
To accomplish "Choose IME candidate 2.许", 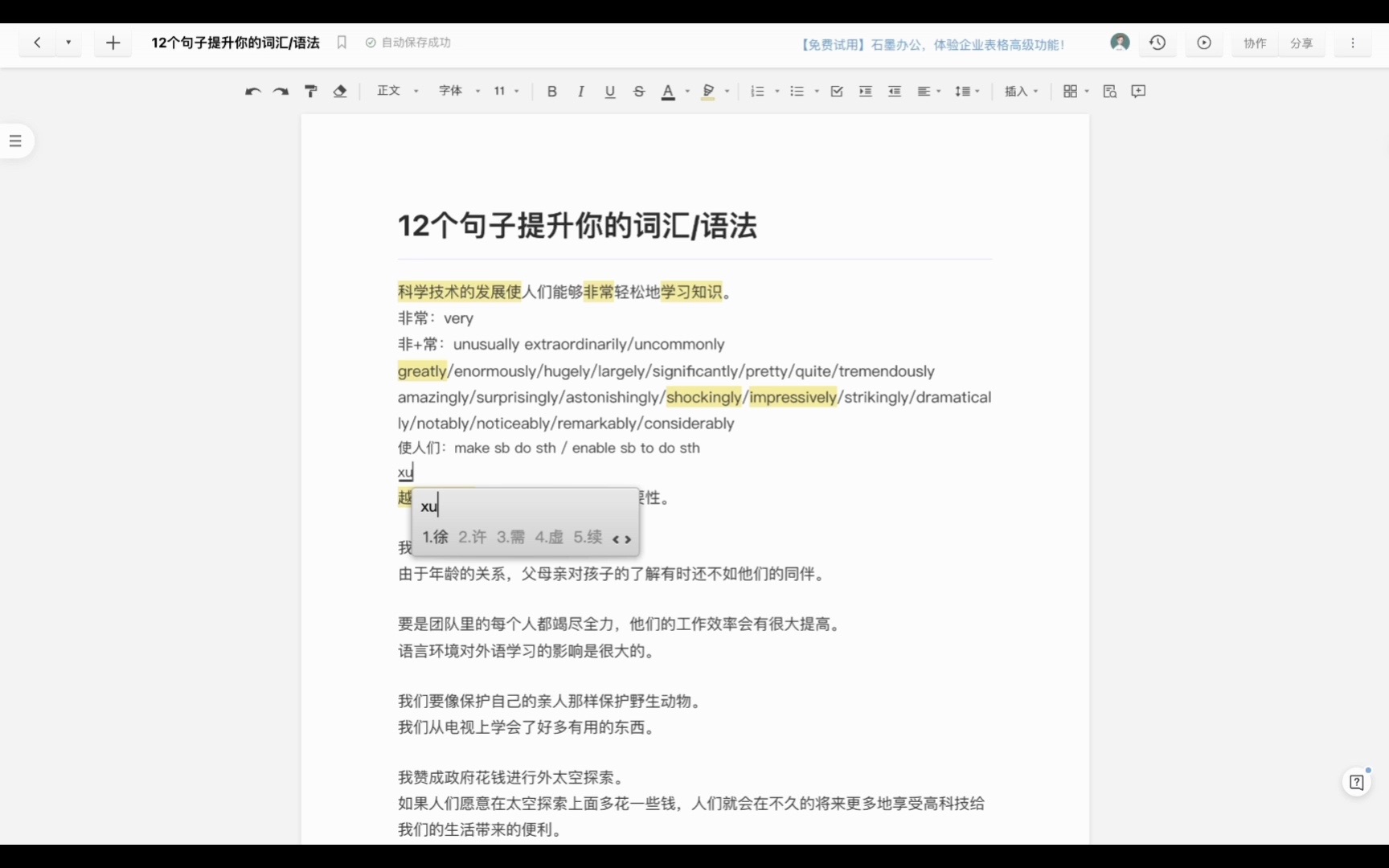I will [473, 537].
